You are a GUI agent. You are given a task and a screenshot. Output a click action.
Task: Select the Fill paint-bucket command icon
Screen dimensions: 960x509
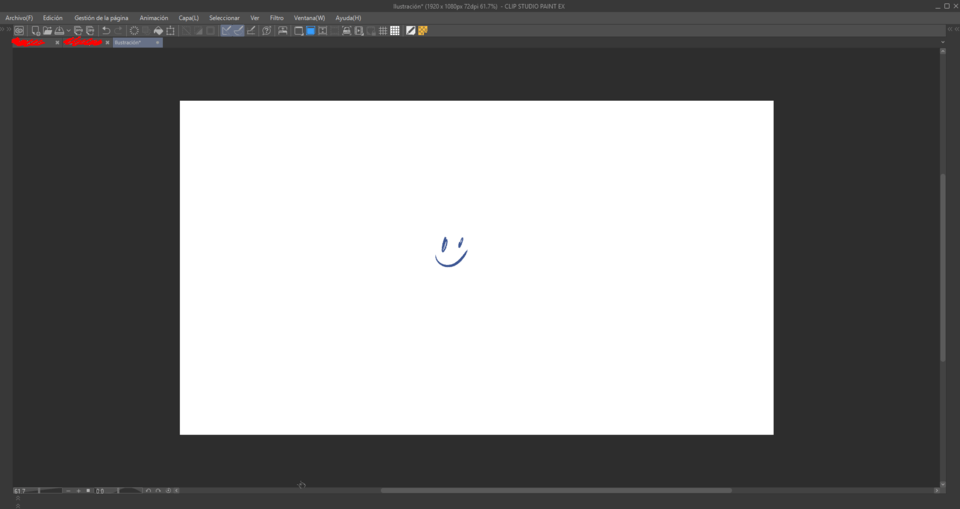point(158,31)
